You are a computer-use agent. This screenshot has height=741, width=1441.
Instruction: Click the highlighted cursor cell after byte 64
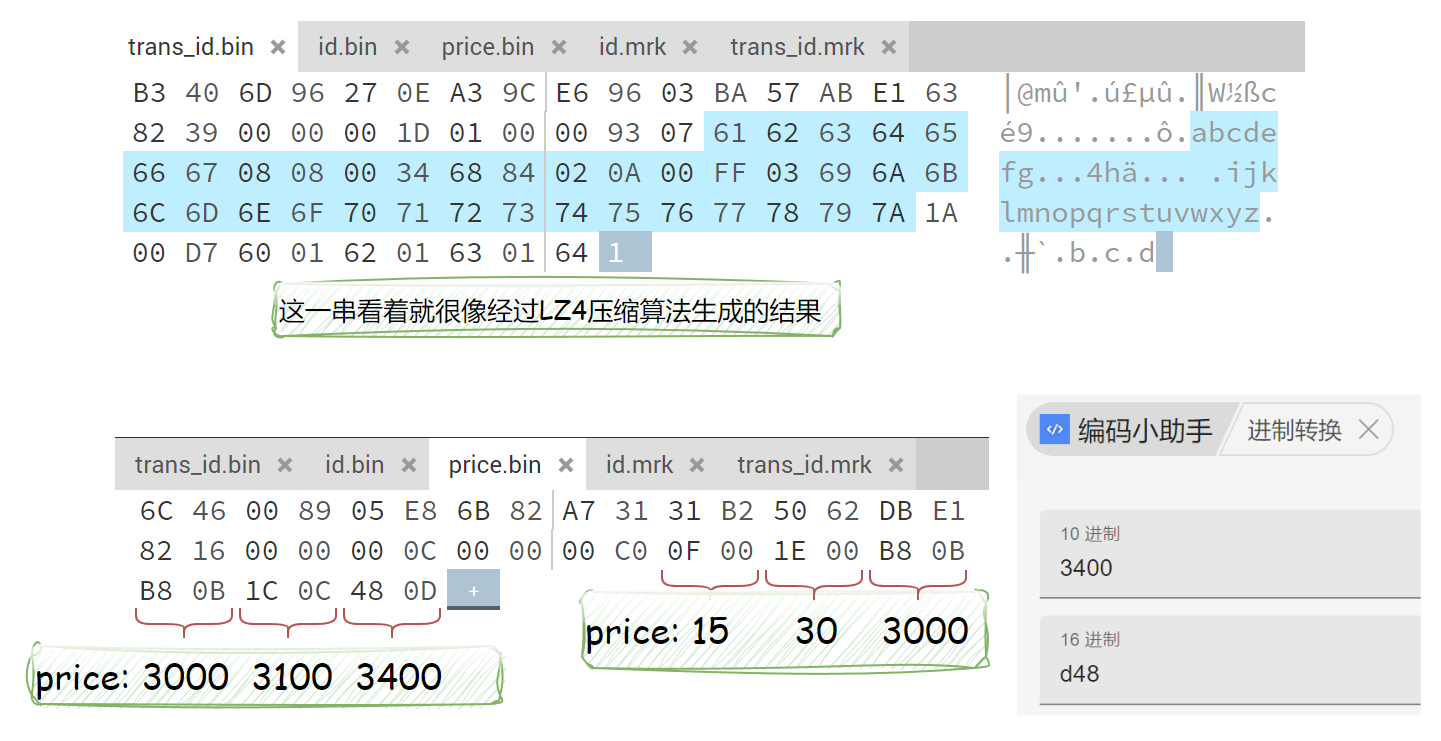tap(625, 253)
